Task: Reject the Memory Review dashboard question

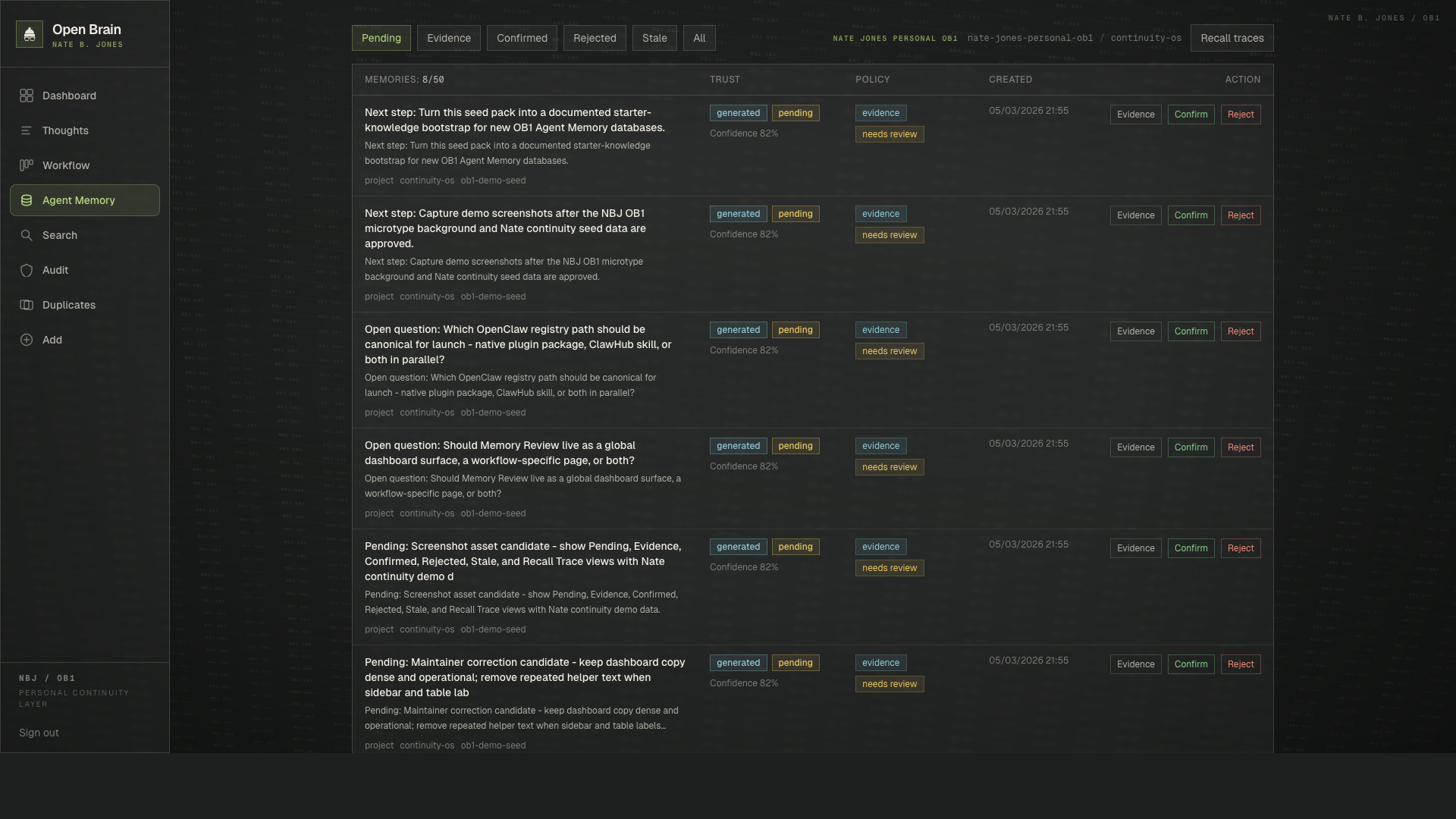Action: coord(1241,447)
